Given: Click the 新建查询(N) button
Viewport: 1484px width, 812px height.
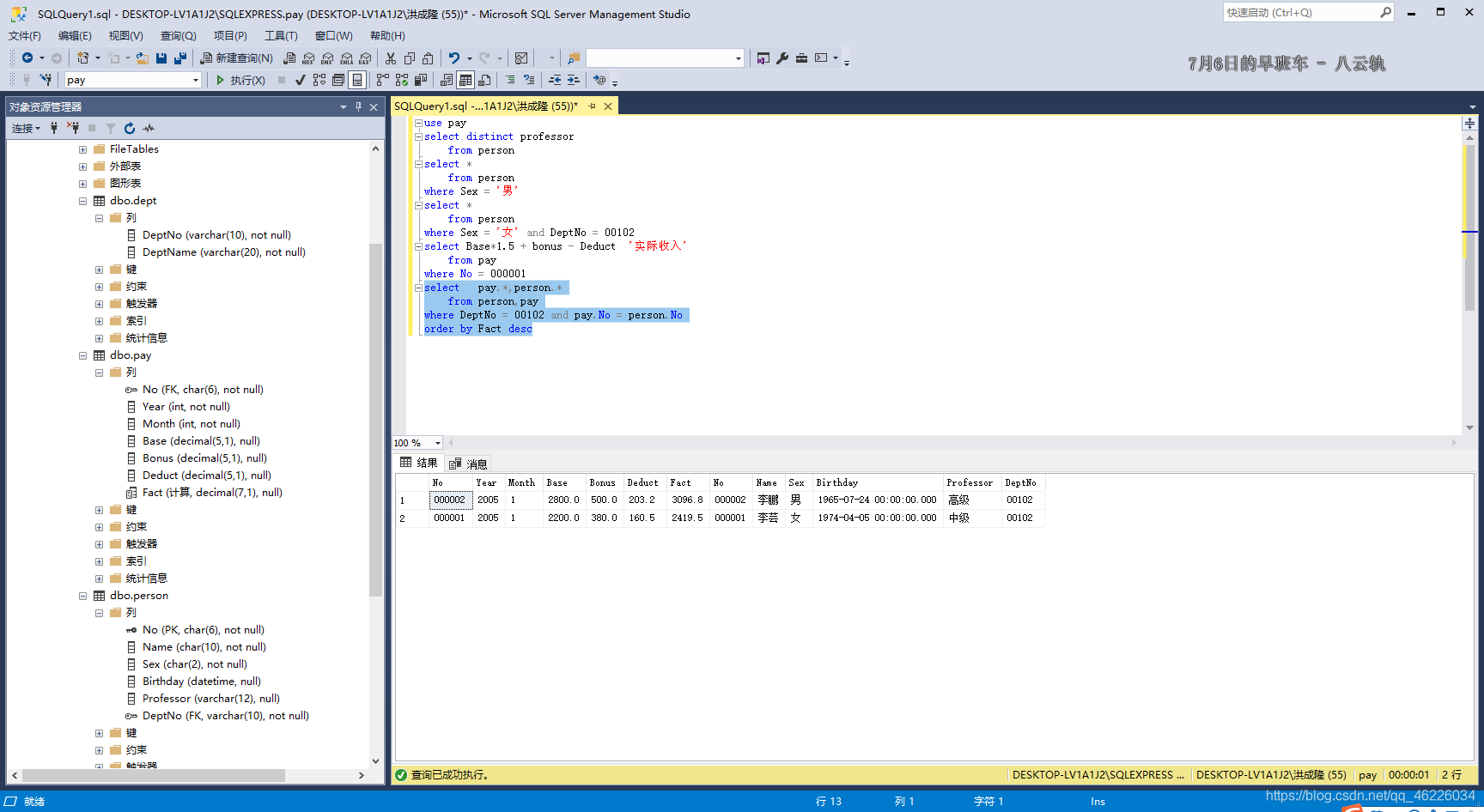Looking at the screenshot, I should (x=237, y=58).
